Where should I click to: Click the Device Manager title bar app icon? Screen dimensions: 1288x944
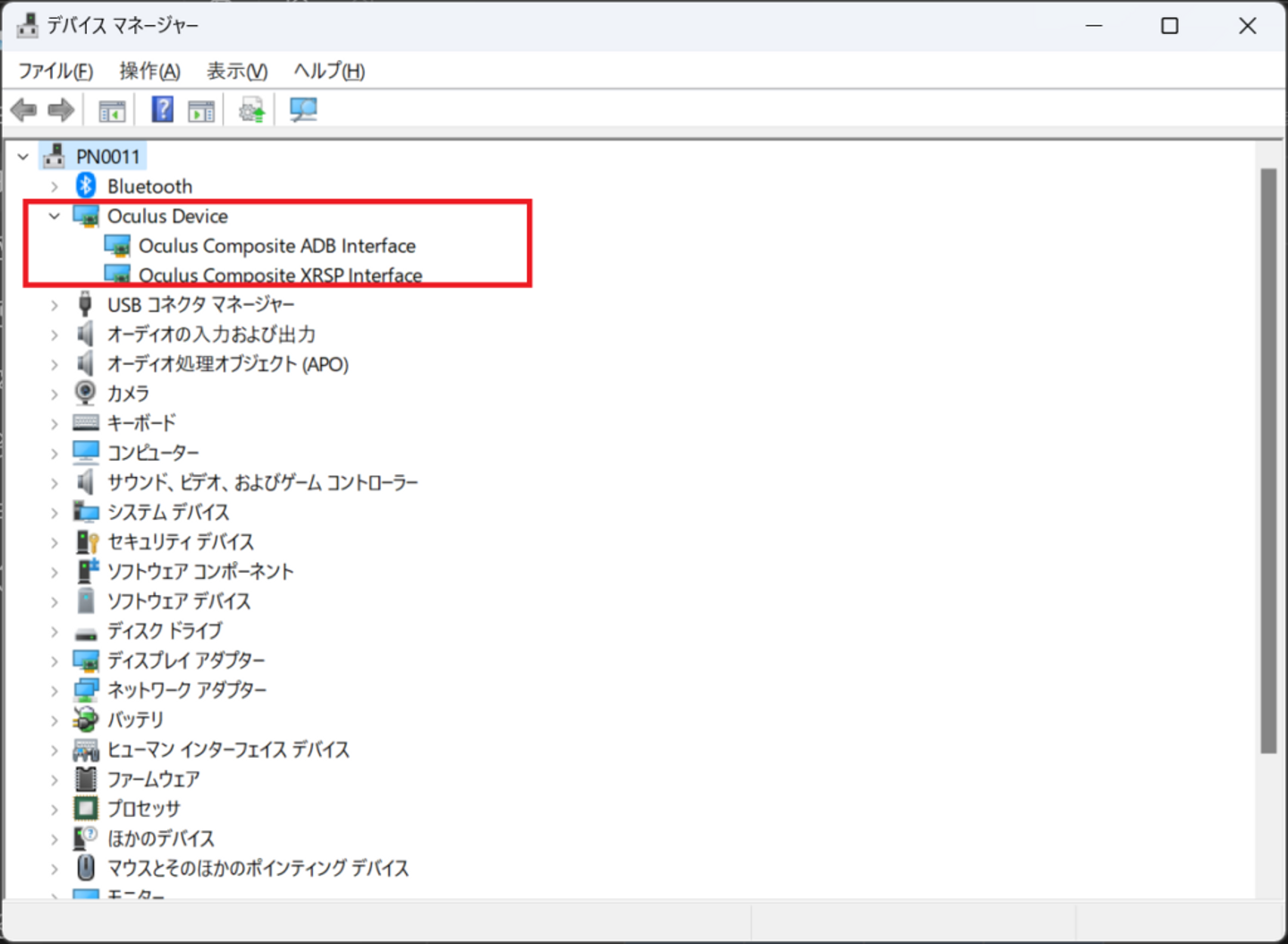(28, 25)
